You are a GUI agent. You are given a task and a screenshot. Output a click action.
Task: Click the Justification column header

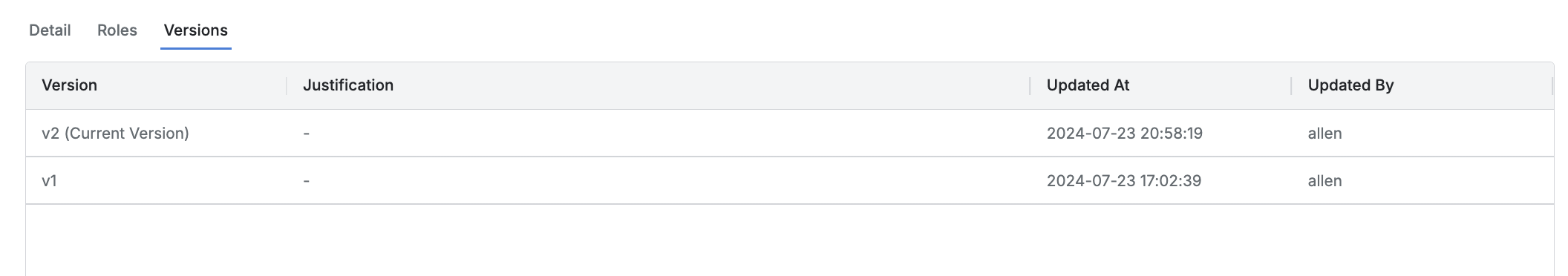348,85
